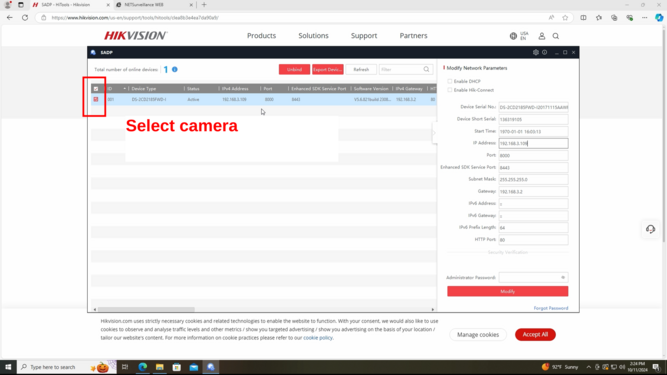This screenshot has height=375, width=667.
Task: Show hidden system tray icons chevron
Action: point(588,367)
